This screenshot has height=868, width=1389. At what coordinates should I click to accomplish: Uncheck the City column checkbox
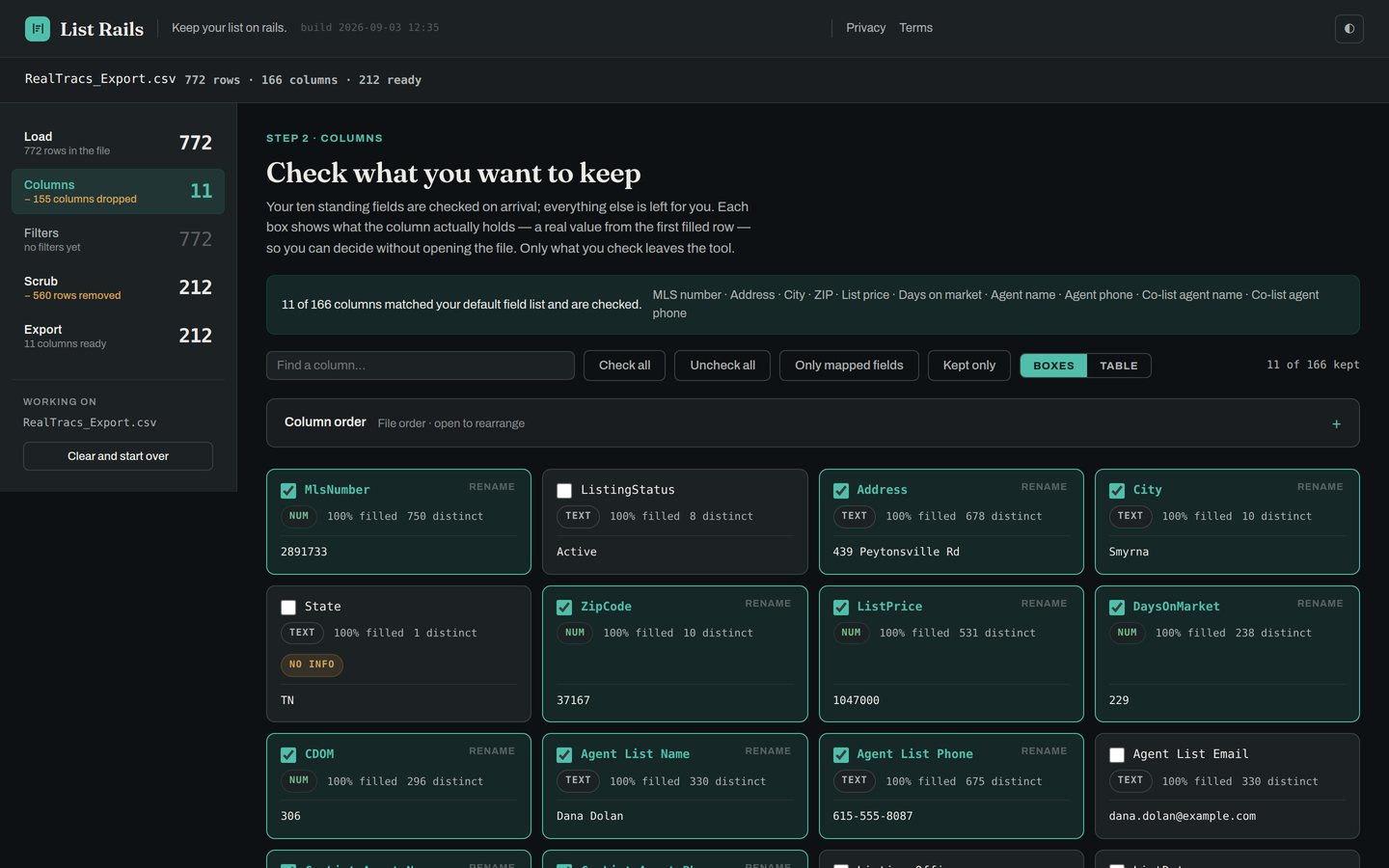tap(1117, 491)
